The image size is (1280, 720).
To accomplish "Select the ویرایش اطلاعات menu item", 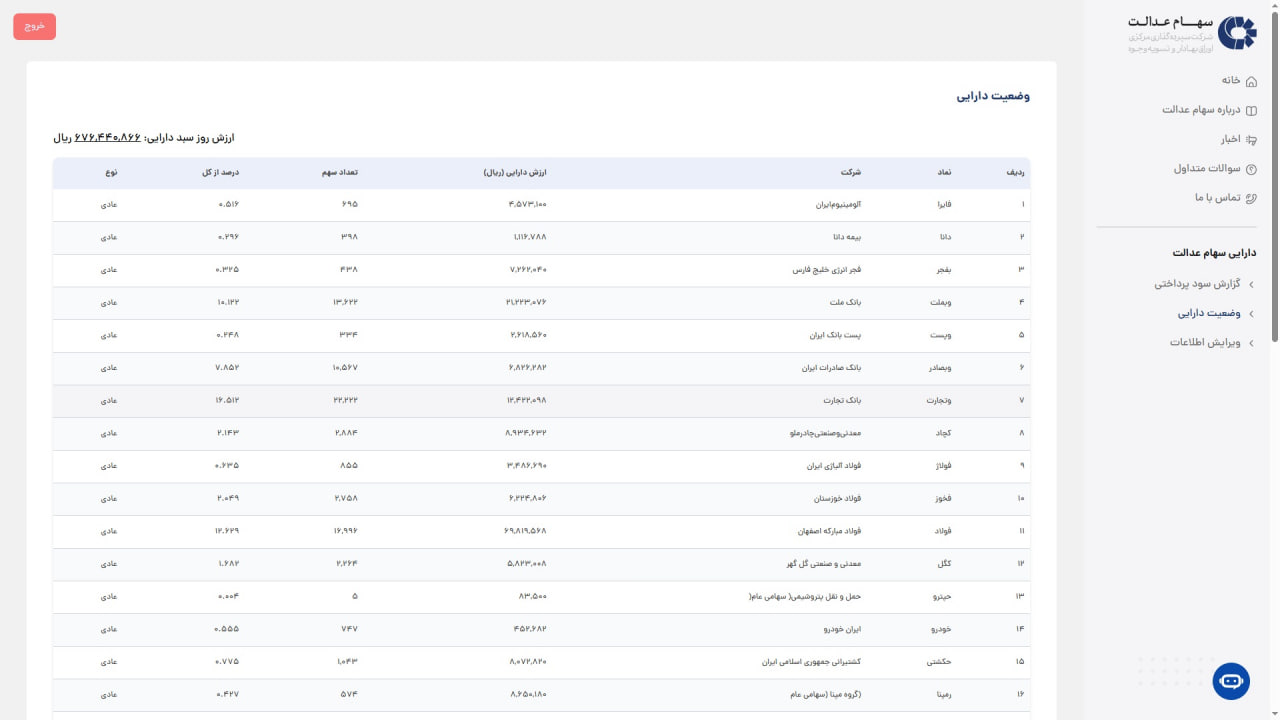I will pyautogui.click(x=1205, y=343).
